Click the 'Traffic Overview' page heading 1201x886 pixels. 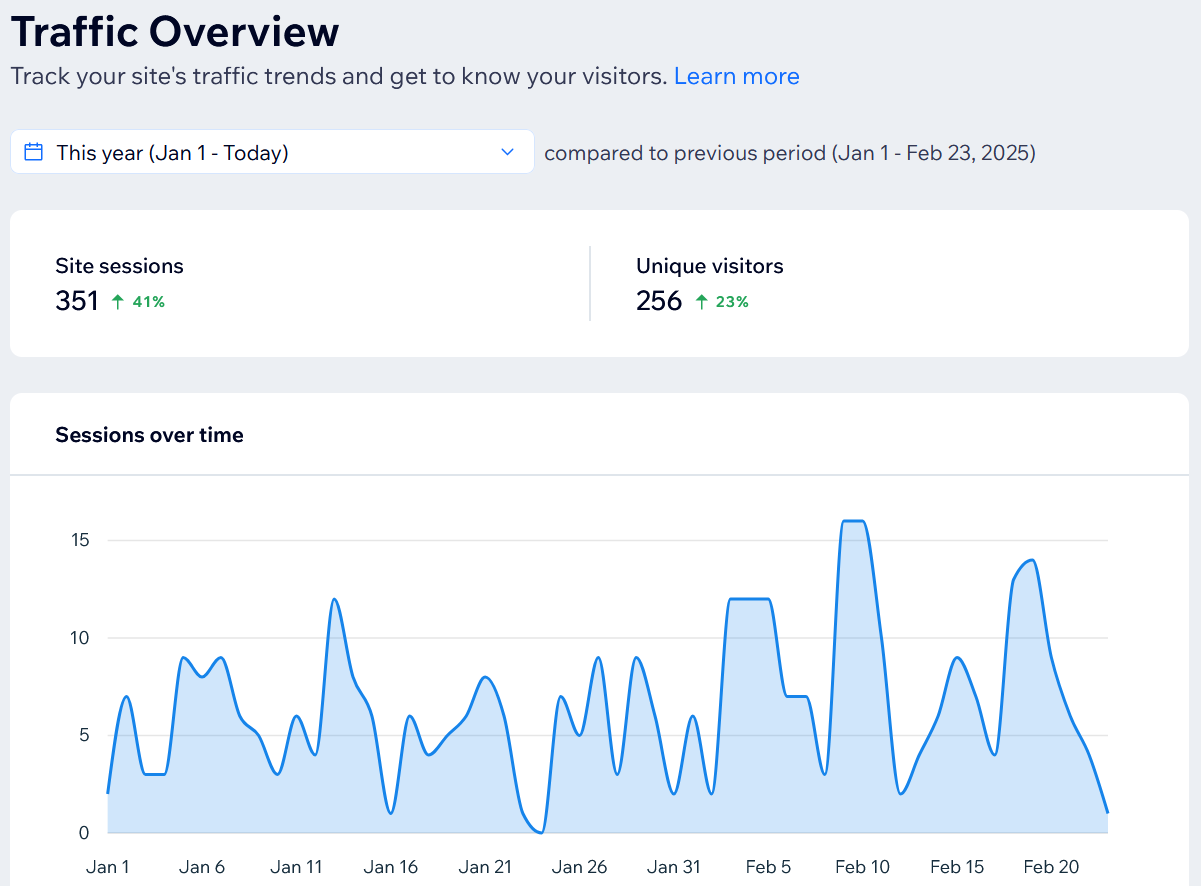click(x=175, y=32)
